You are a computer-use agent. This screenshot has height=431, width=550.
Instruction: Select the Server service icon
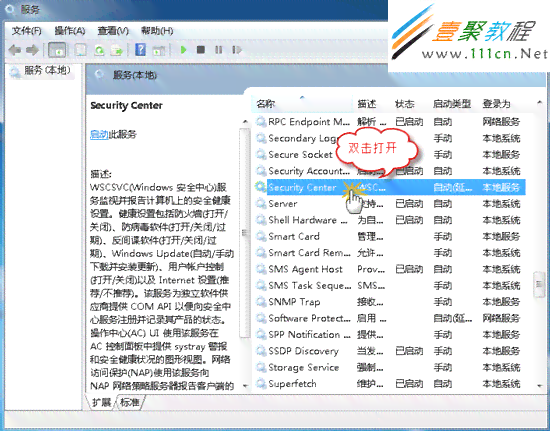261,203
